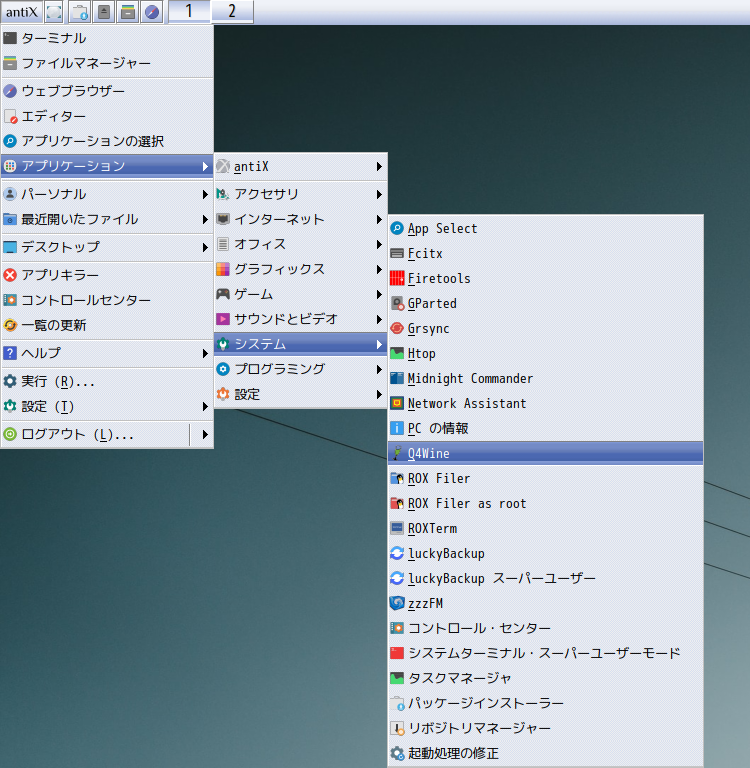The width and height of the screenshot is (750, 768).
Task: Launch タスクマネージャ icon
Action: click(397, 678)
